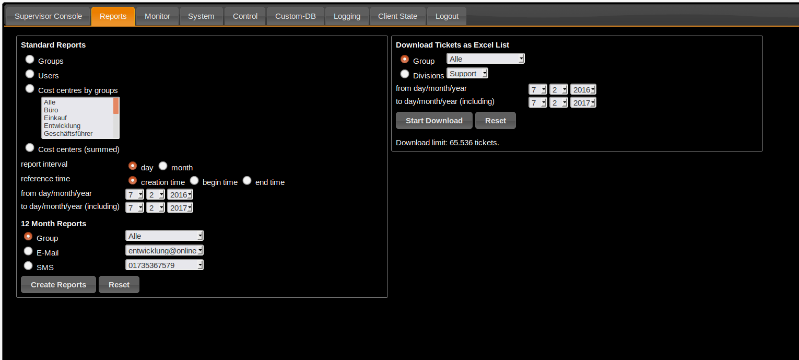Screen dimensions: 799x360
Task: Click the Start Download button
Action: coord(434,121)
